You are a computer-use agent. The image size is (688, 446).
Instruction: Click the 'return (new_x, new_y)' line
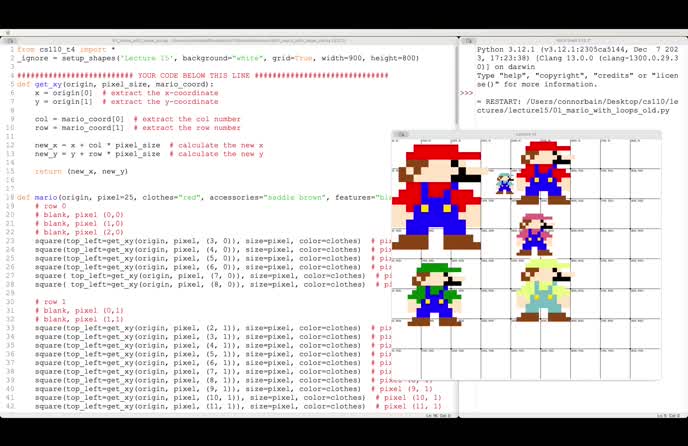[81, 171]
